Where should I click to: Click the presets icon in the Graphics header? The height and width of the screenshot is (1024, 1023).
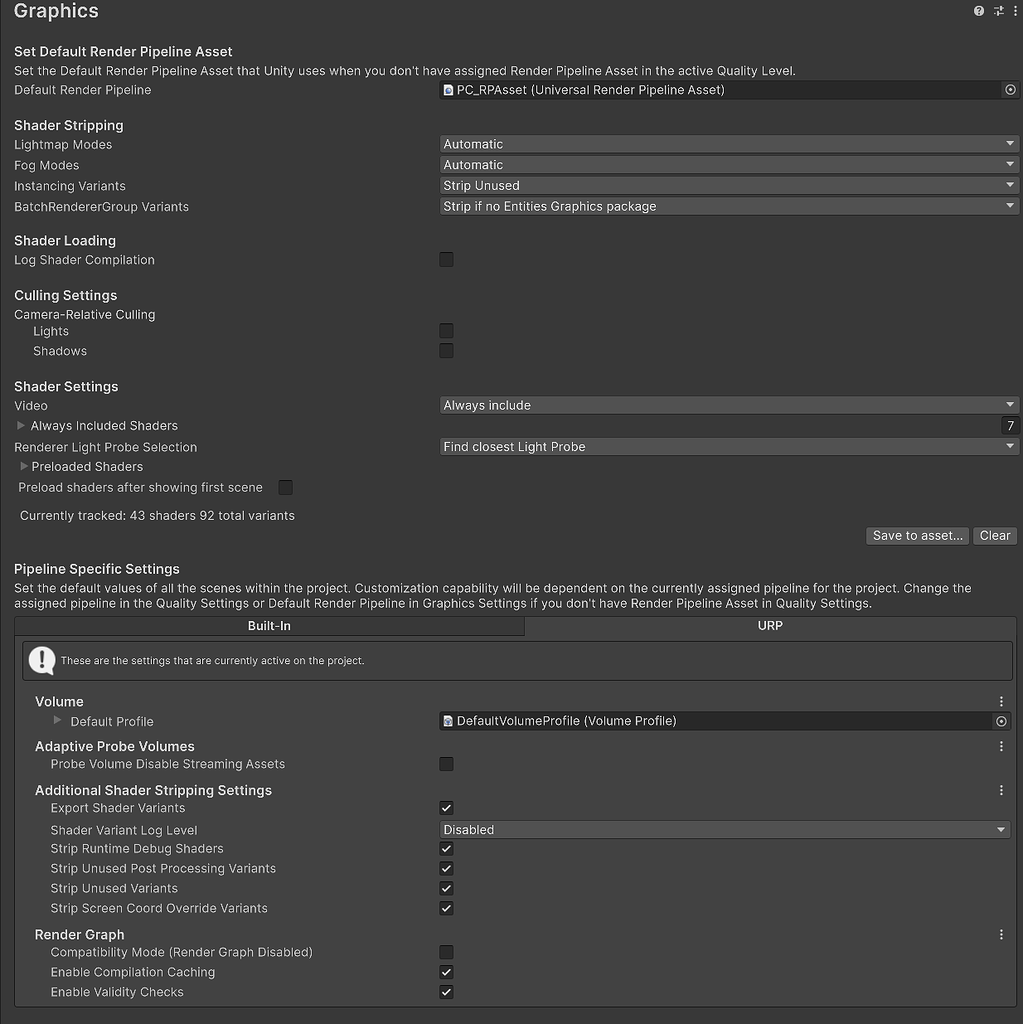(997, 10)
